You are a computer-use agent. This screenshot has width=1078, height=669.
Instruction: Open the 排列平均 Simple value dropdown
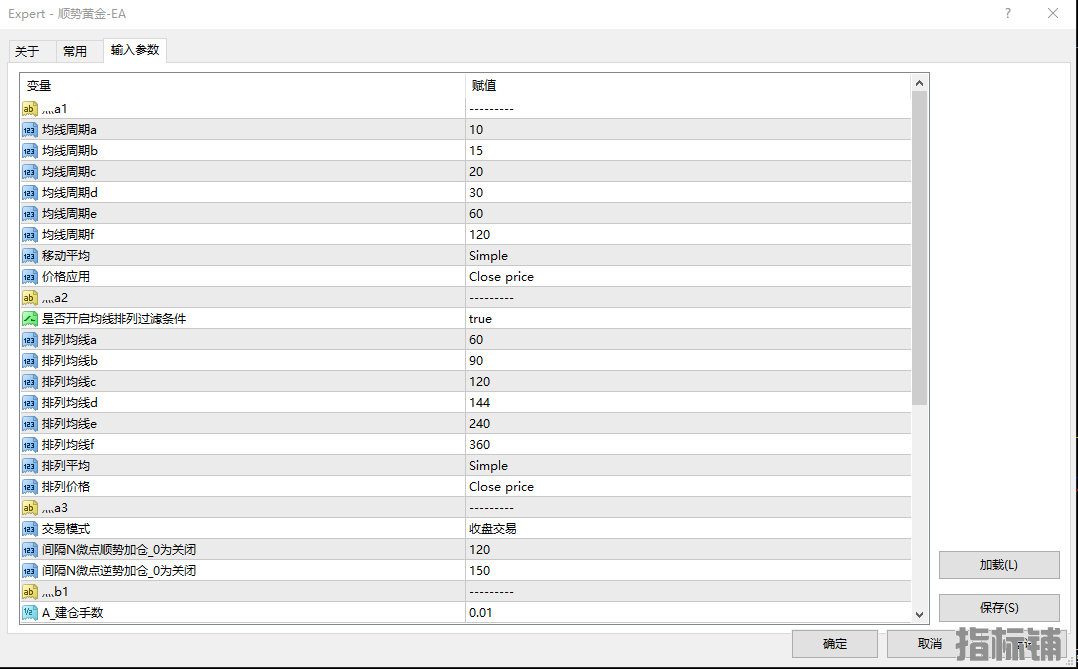pyautogui.click(x=688, y=465)
